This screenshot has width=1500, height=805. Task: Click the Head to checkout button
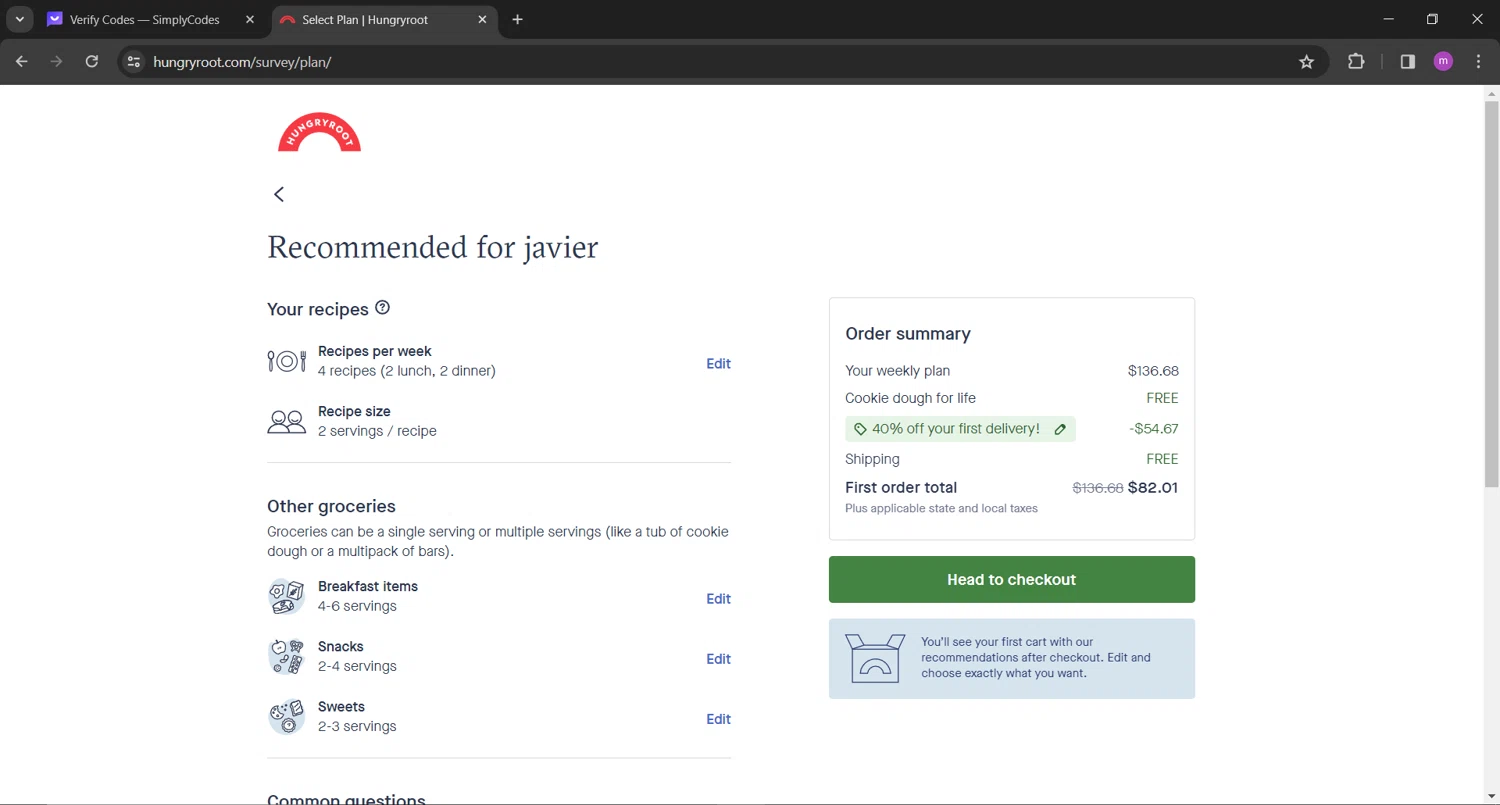pos(1011,580)
